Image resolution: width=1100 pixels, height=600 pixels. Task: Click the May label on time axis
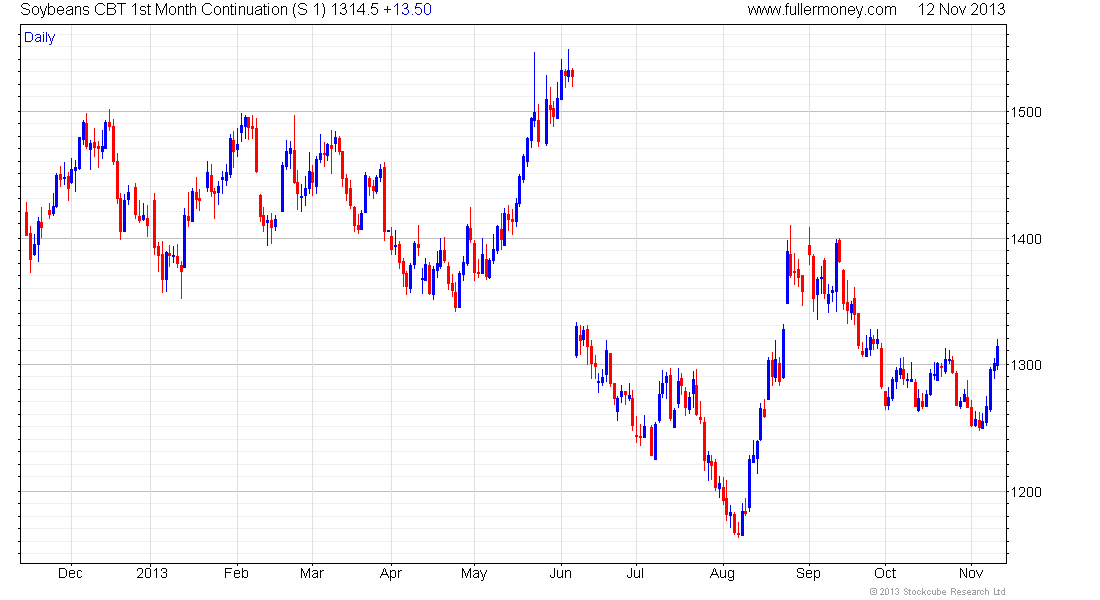coord(474,574)
